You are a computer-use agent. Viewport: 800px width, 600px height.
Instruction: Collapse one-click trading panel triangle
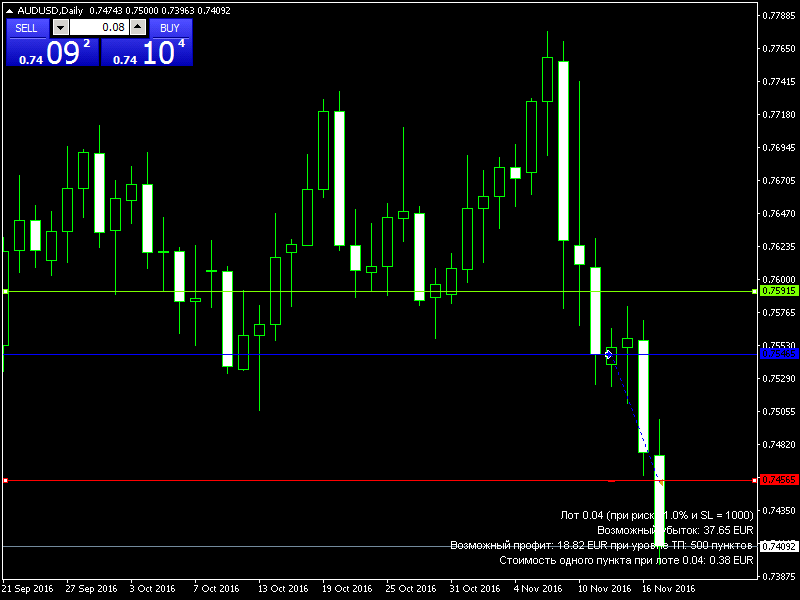coord(9,10)
